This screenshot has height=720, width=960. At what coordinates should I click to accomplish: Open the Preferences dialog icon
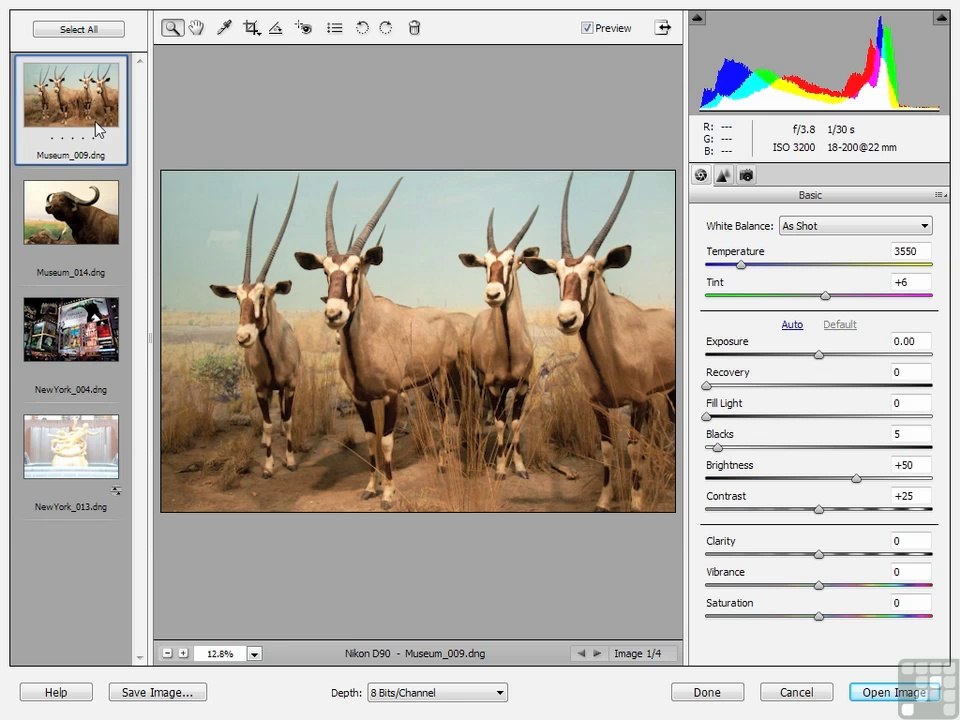334,28
